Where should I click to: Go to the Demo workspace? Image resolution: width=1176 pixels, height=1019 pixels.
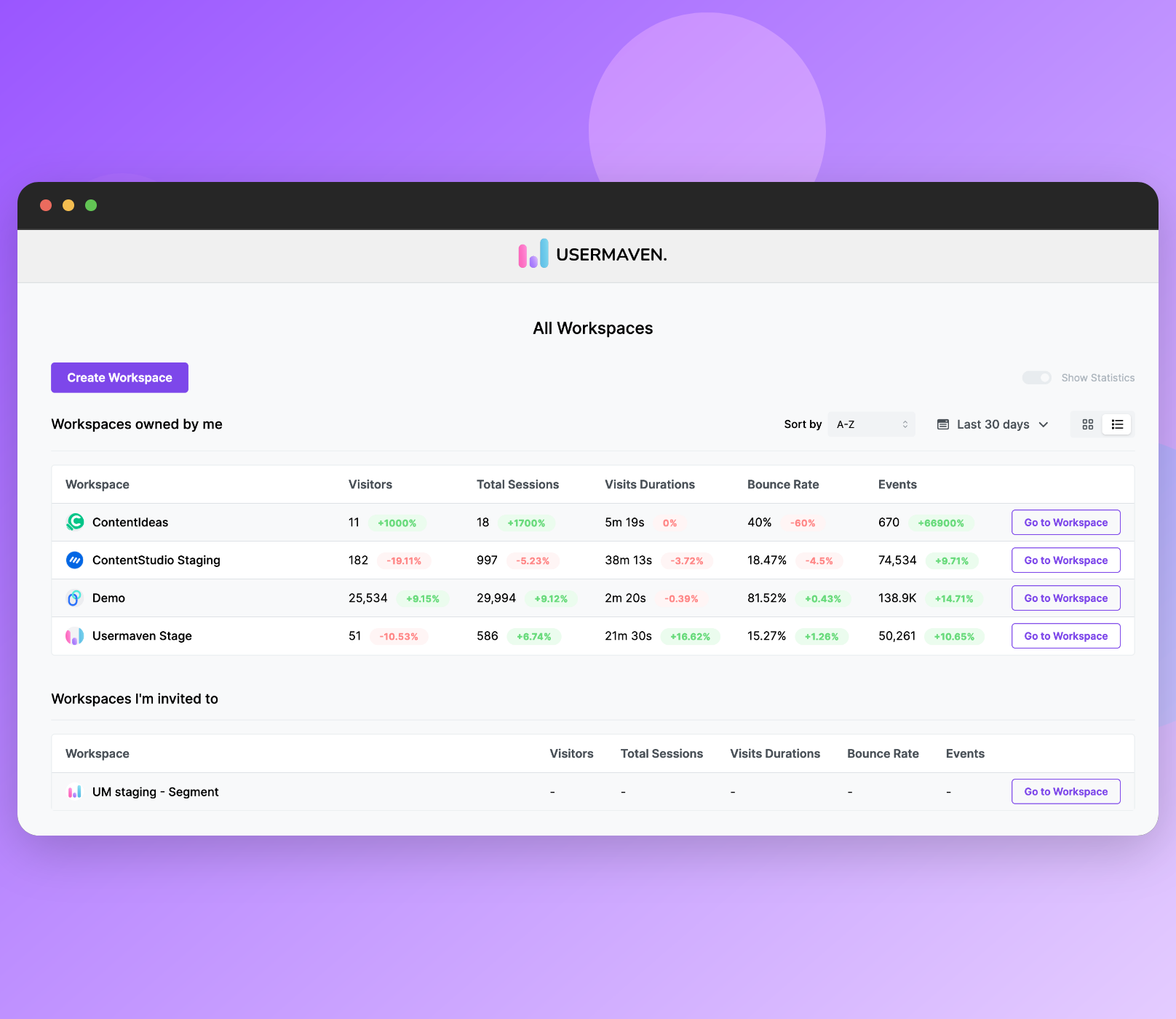pos(1065,598)
